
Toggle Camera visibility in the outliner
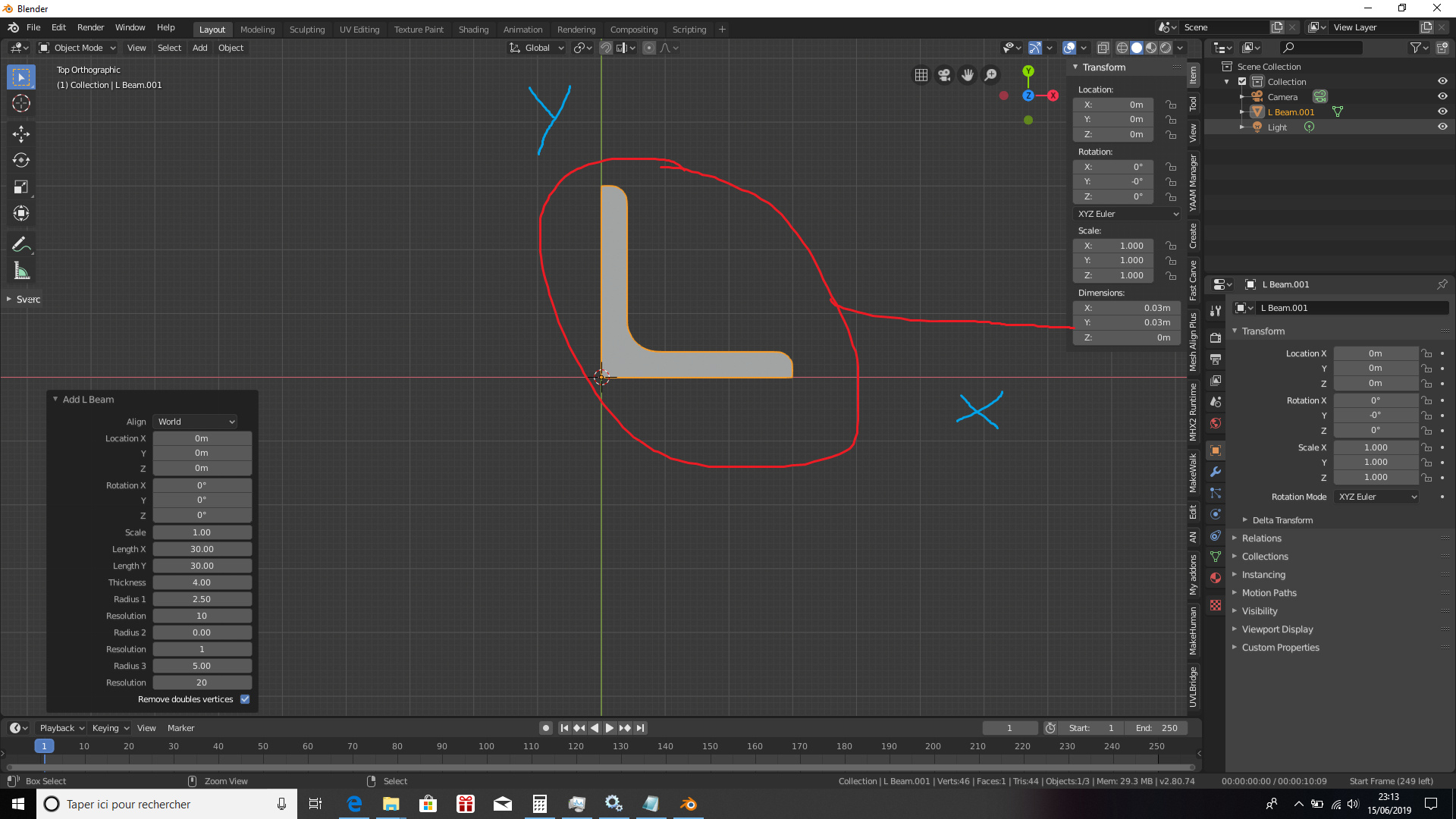tap(1442, 96)
